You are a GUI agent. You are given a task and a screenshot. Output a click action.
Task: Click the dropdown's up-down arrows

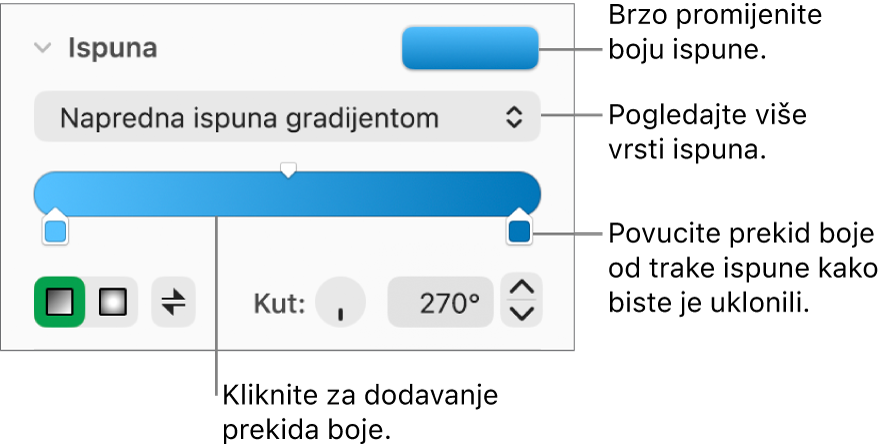514,118
